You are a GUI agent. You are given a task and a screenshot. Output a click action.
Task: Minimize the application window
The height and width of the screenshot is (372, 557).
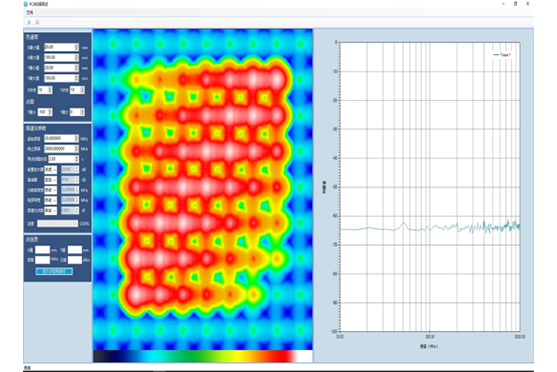tap(503, 4)
